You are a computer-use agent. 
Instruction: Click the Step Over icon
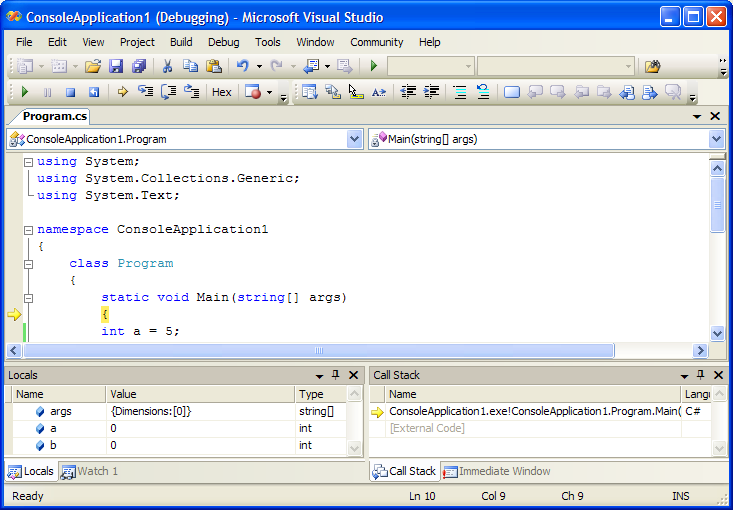point(169,92)
